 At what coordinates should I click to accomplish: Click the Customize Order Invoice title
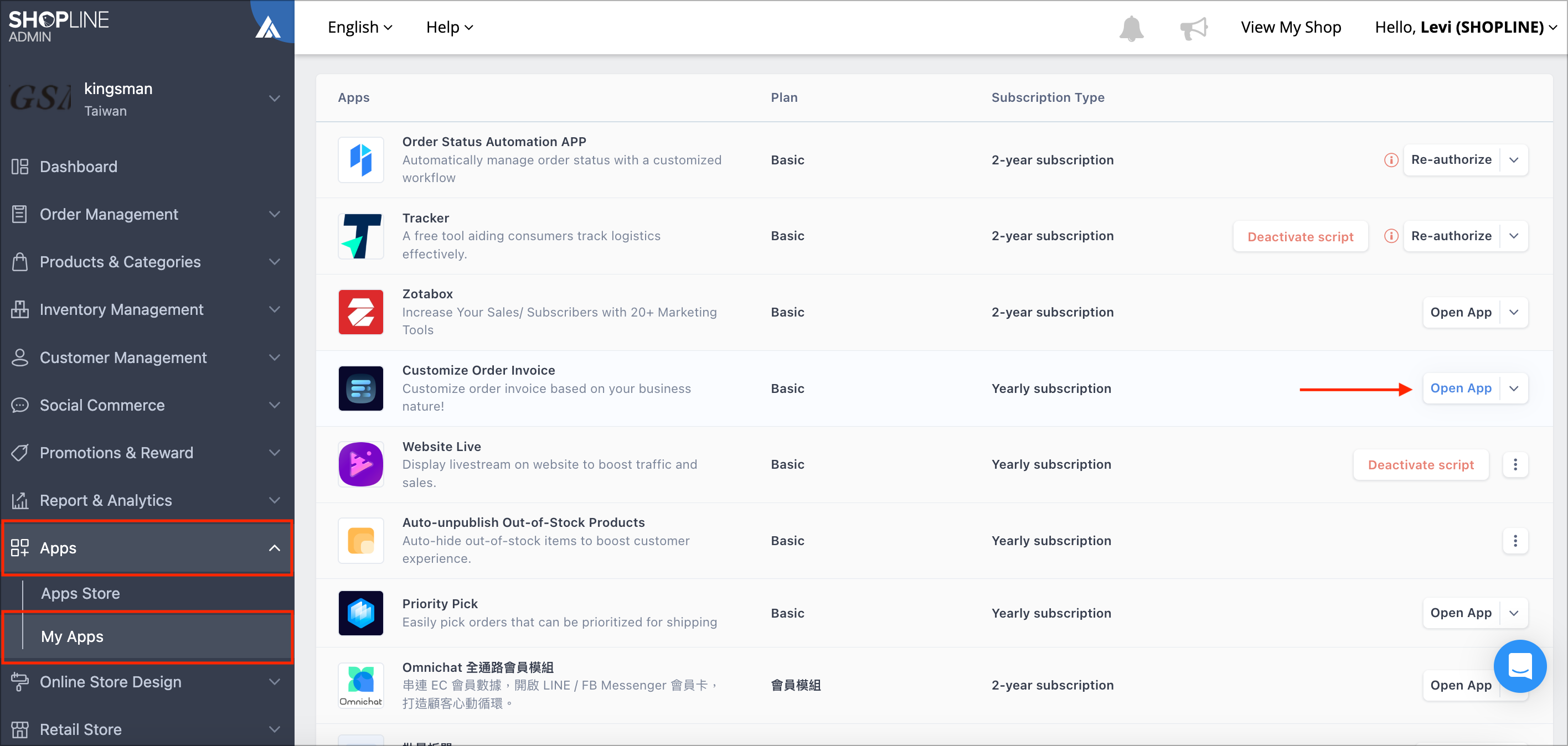pyautogui.click(x=478, y=370)
